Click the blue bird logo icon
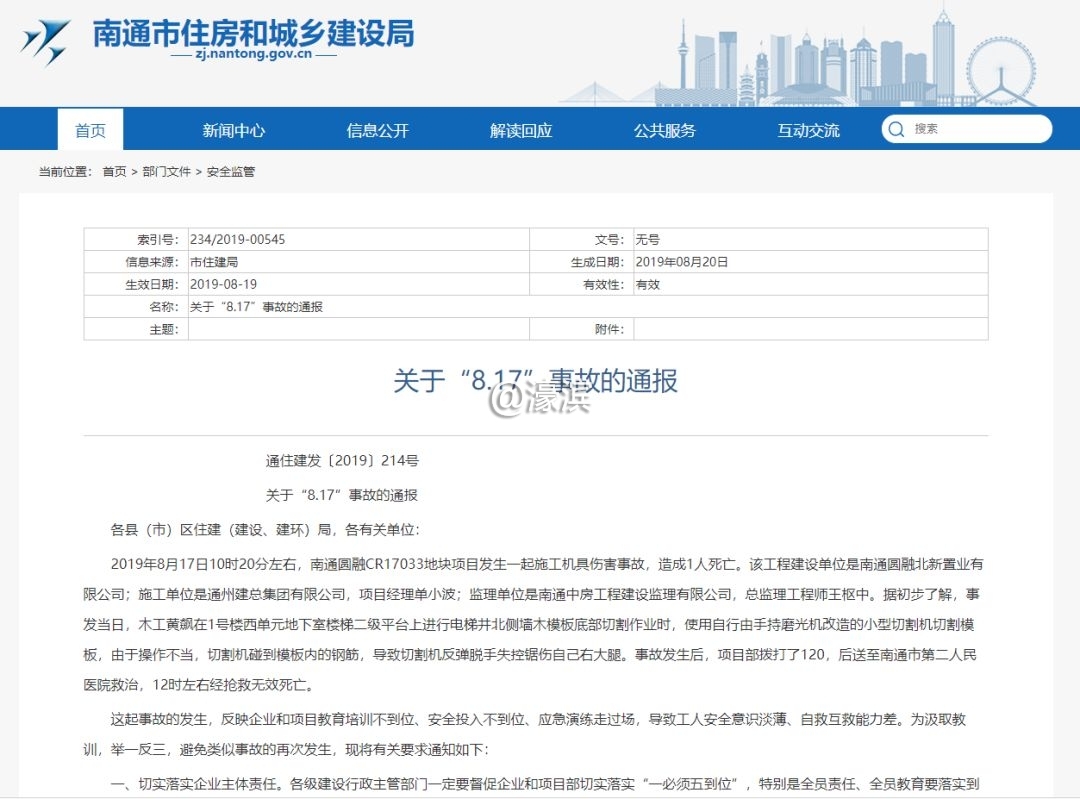The width and height of the screenshot is (1080, 799). point(47,42)
